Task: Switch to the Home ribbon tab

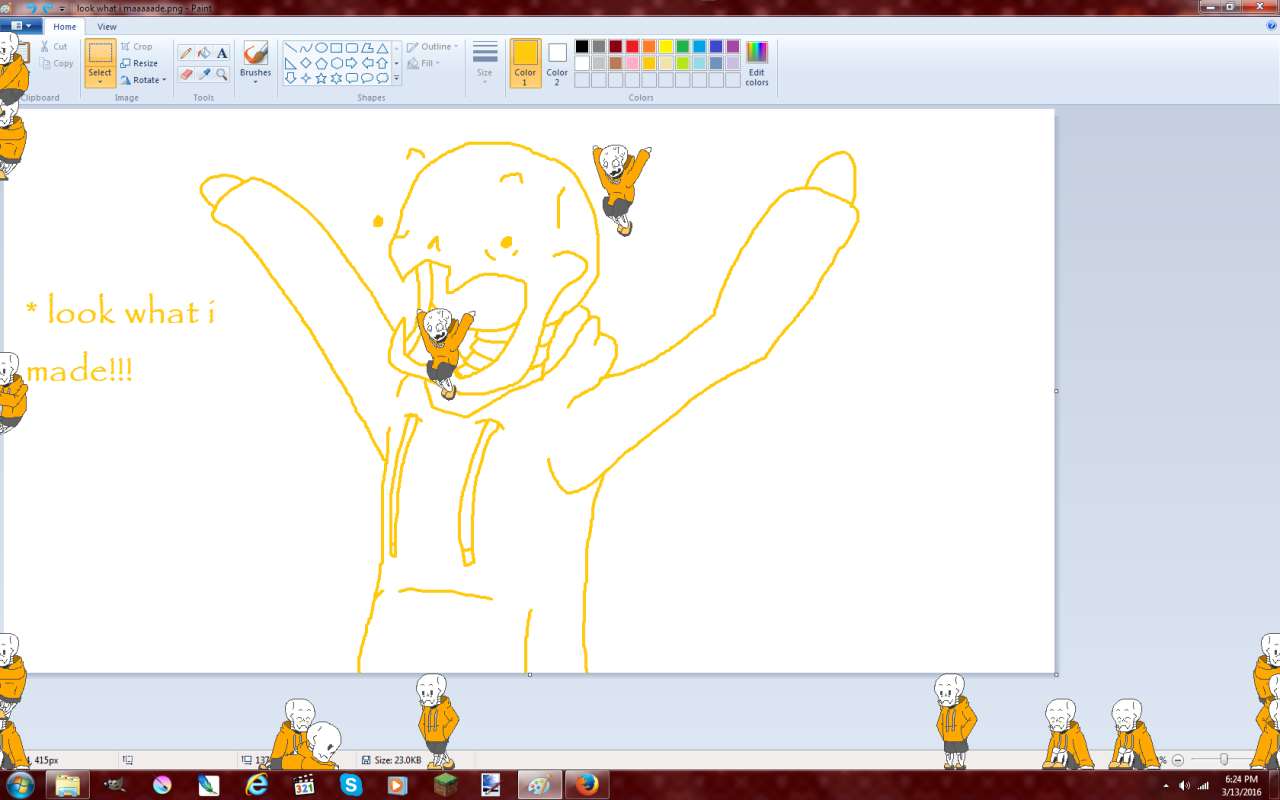Action: (64, 27)
